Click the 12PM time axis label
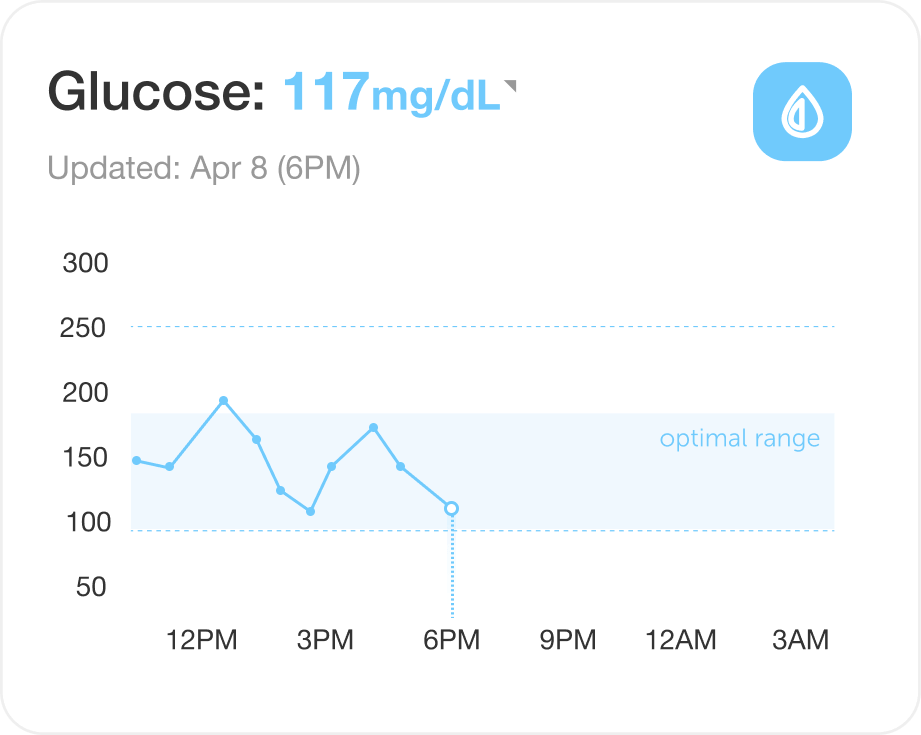Screen dimensions: 921x735 click(201, 640)
